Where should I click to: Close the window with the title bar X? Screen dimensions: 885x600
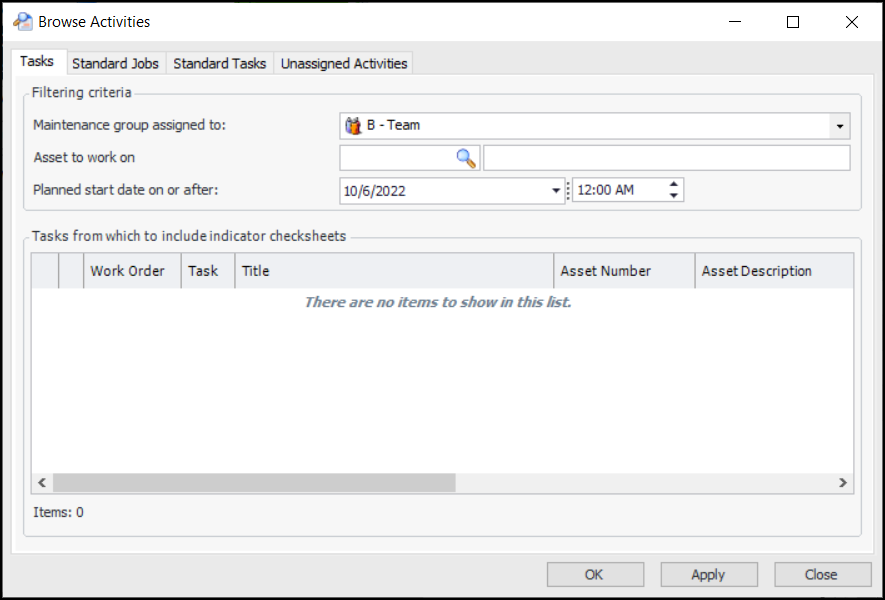click(852, 22)
